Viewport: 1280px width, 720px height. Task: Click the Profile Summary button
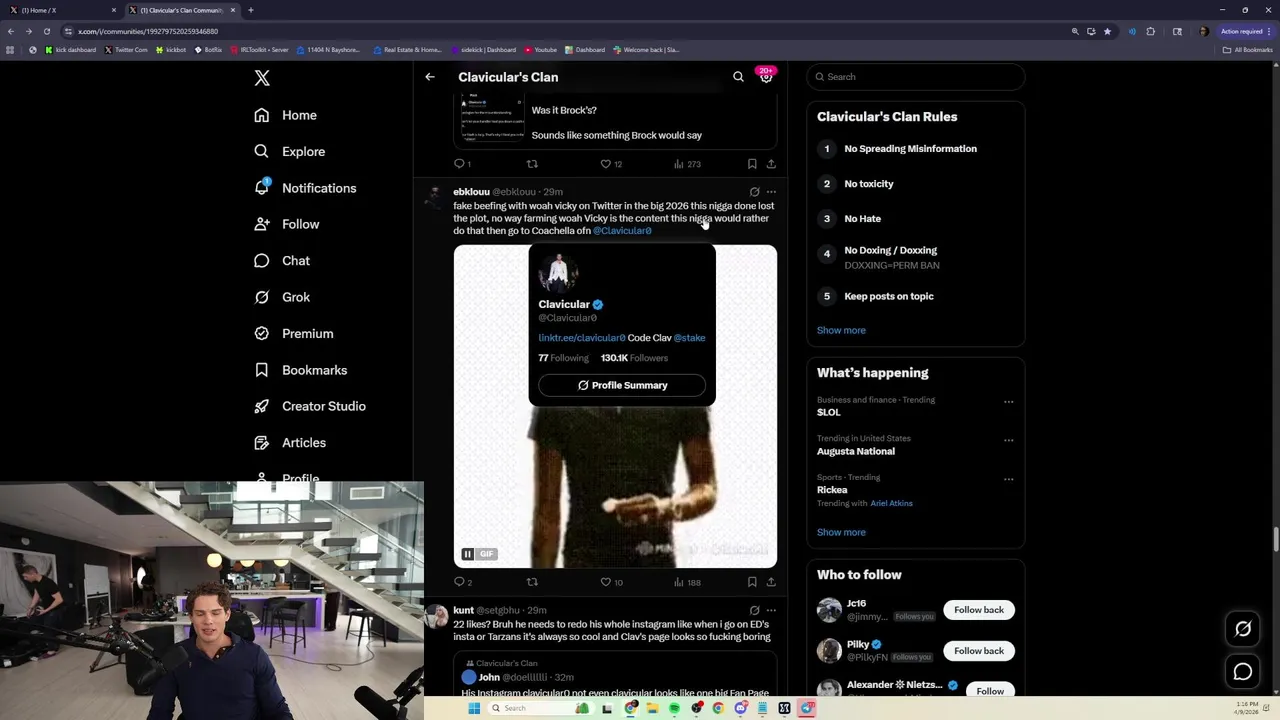point(622,385)
